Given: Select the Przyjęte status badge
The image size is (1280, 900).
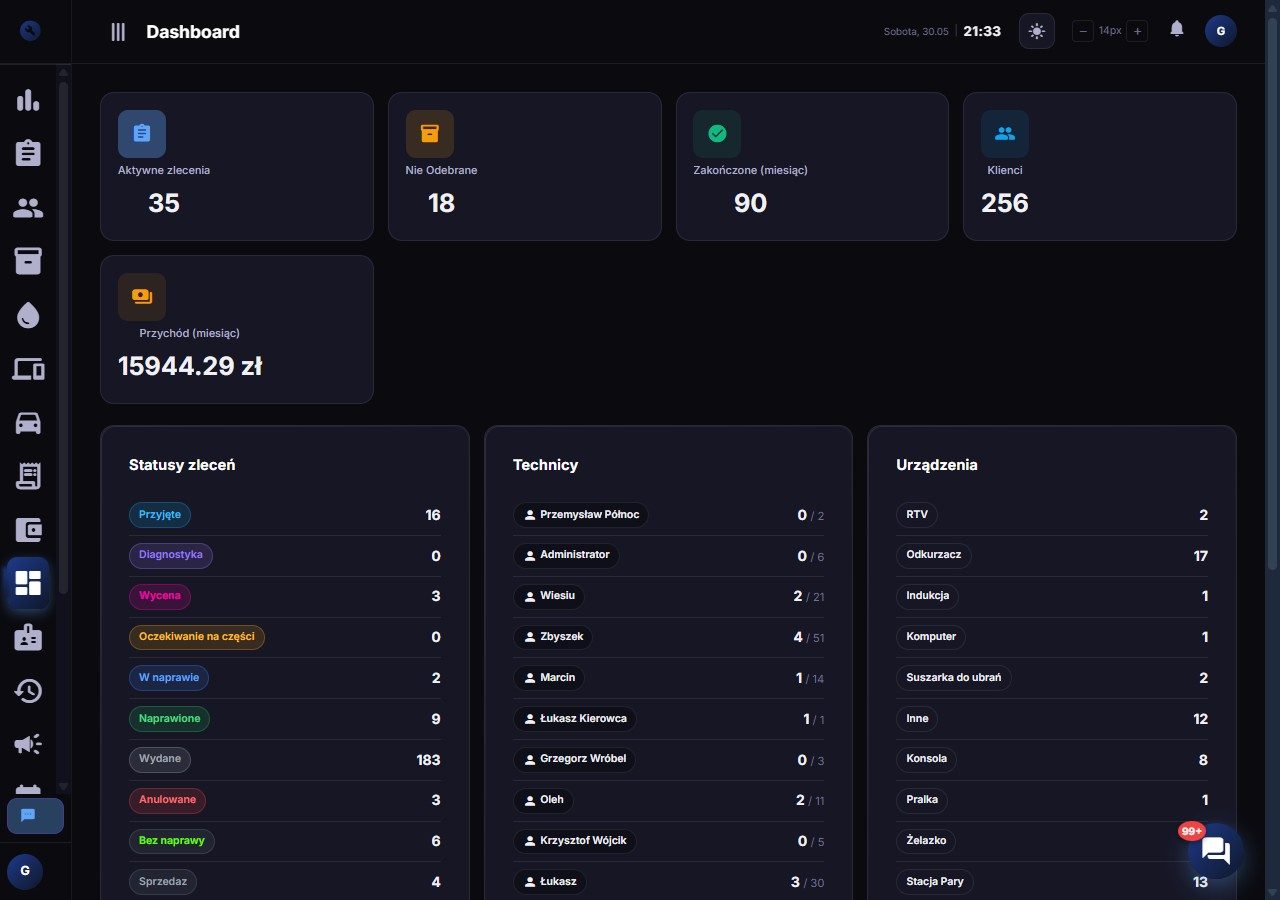Looking at the screenshot, I should [160, 515].
